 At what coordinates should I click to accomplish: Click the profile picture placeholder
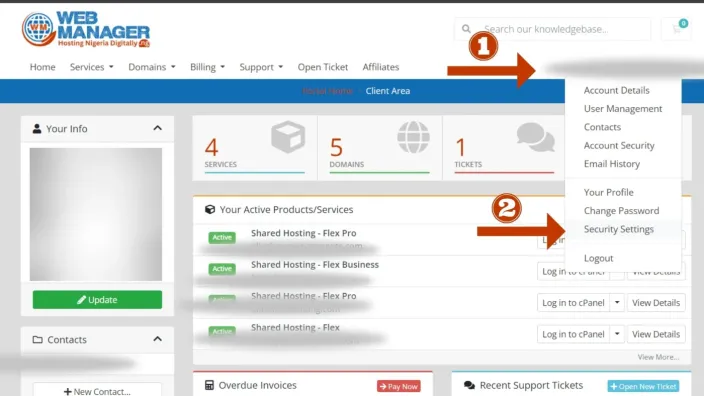tap(96, 215)
